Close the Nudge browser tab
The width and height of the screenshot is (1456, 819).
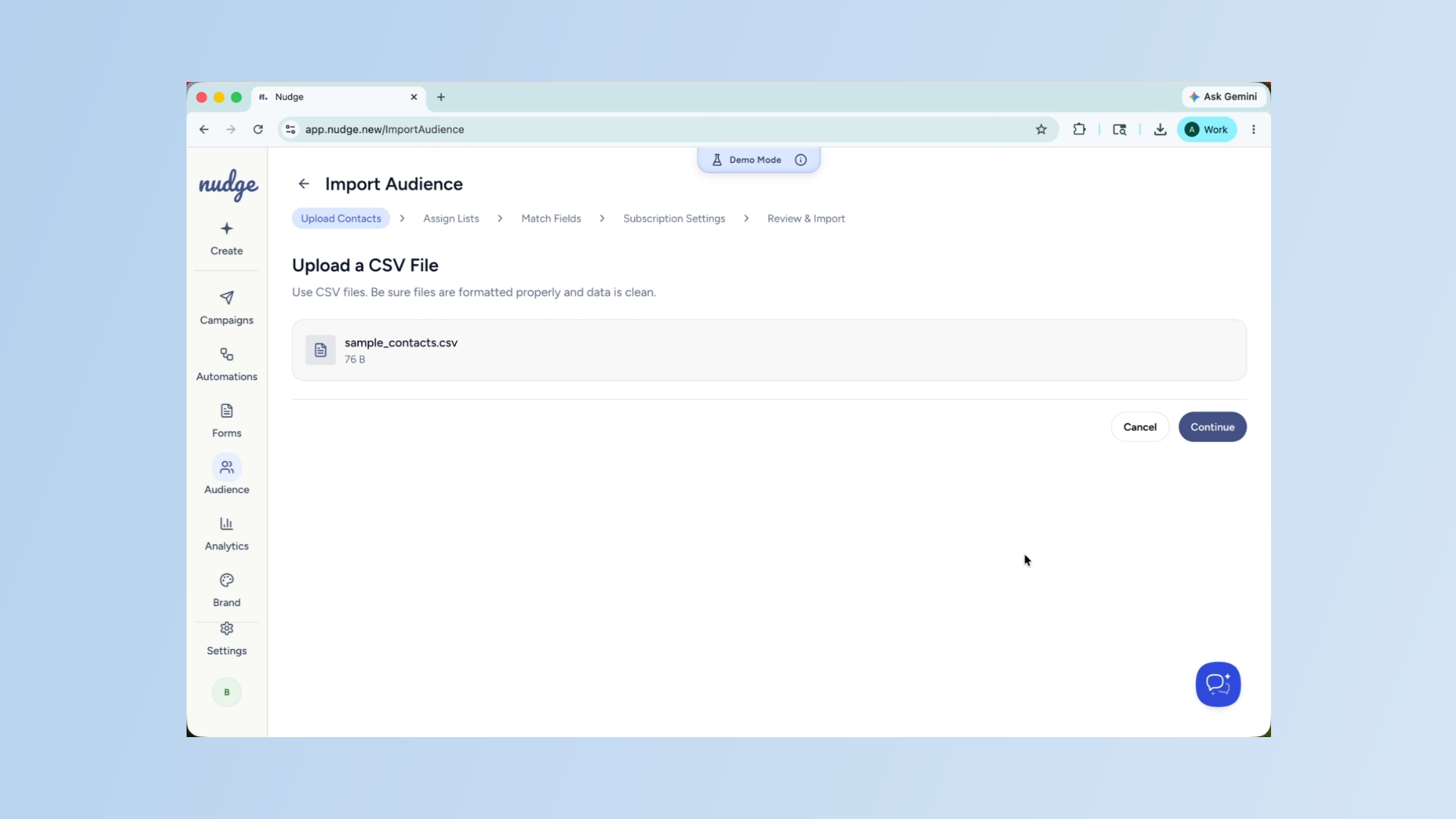[x=414, y=97]
